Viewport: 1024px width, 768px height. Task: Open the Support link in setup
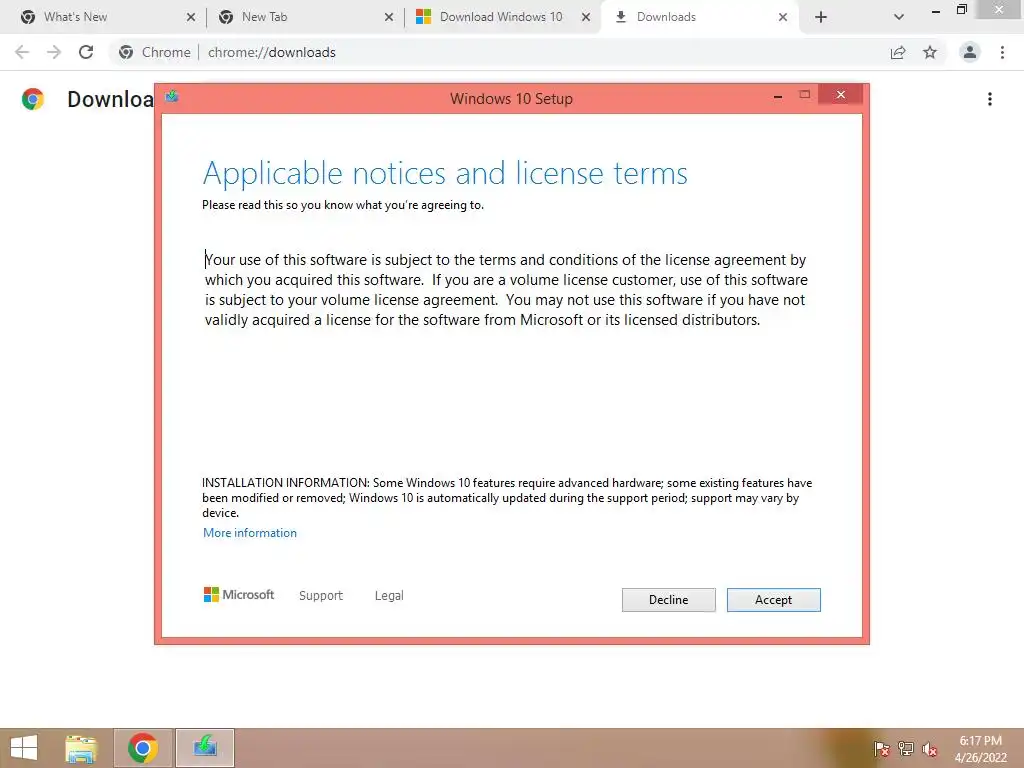[321, 596]
